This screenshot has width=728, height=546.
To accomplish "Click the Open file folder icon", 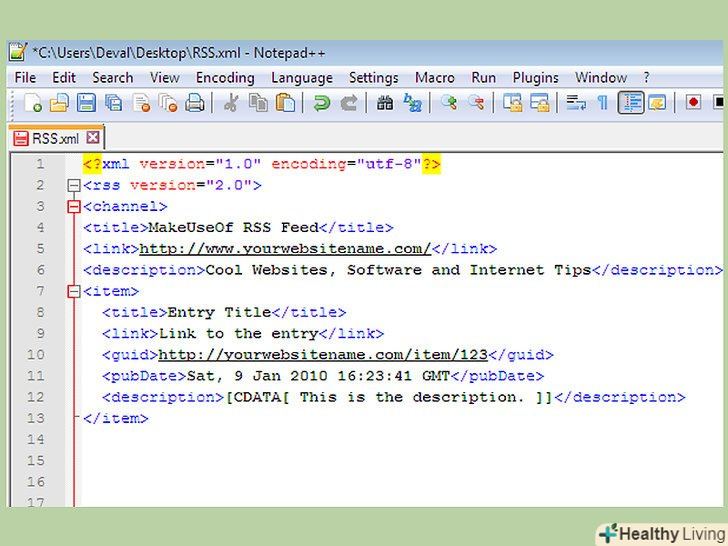I will point(59,103).
